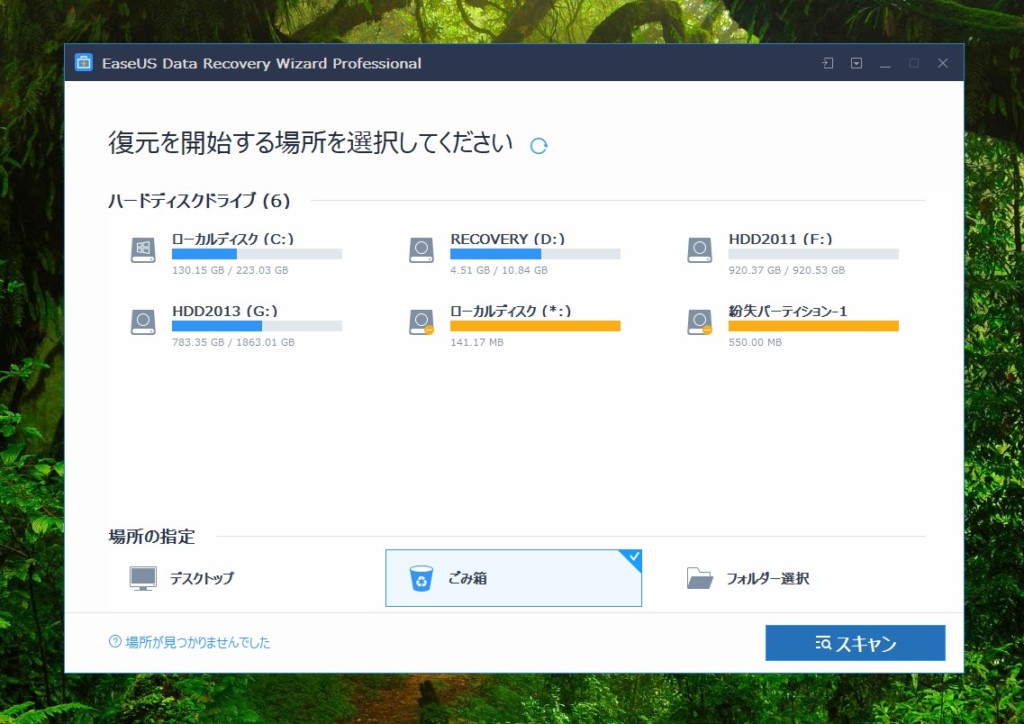Click the 場所の指定 section header
1024x724 pixels.
(x=152, y=537)
